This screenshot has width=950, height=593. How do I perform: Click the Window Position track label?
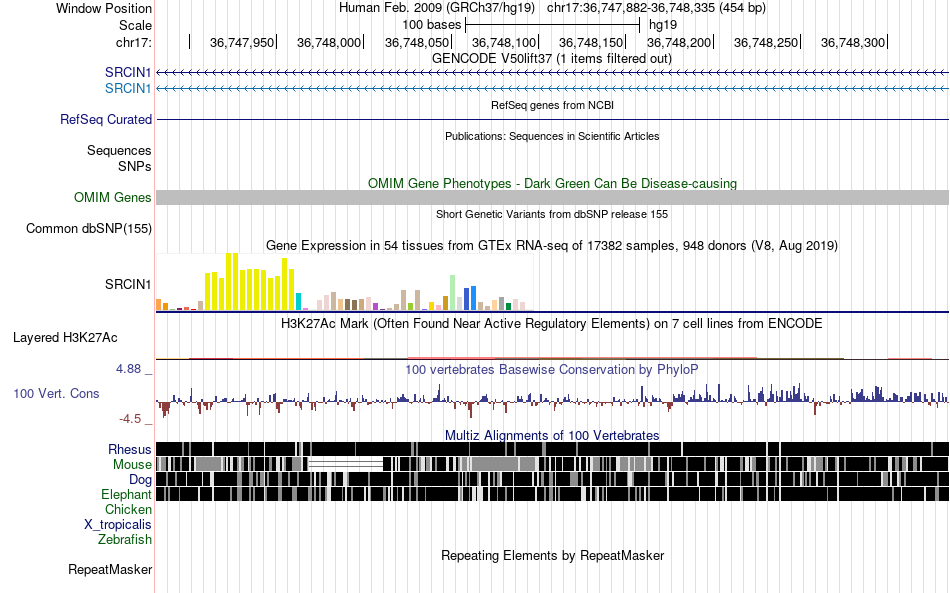[x=104, y=8]
